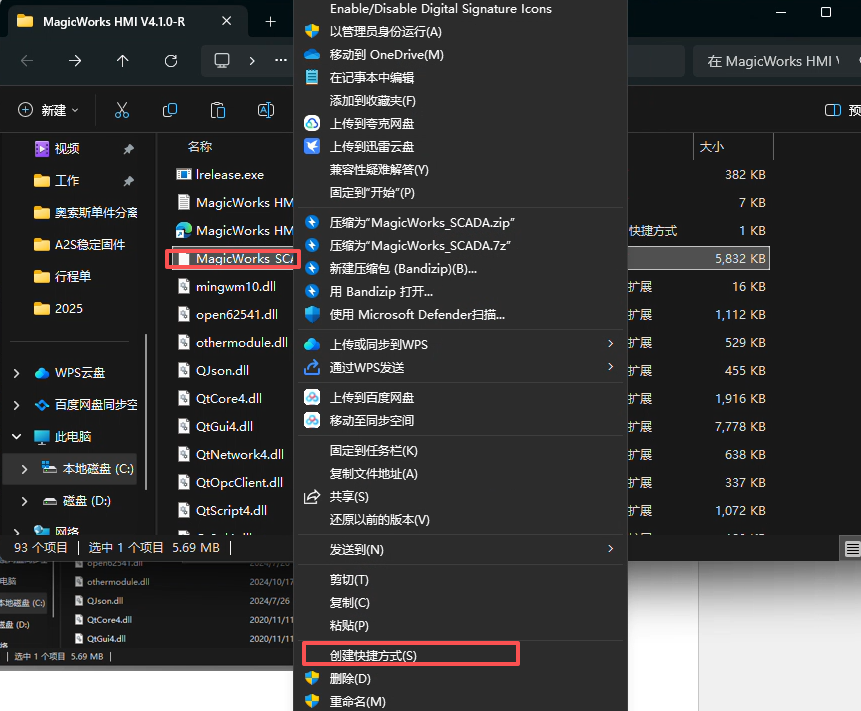Toggle the preview pane icon
This screenshot has width=861, height=711.
tap(832, 110)
